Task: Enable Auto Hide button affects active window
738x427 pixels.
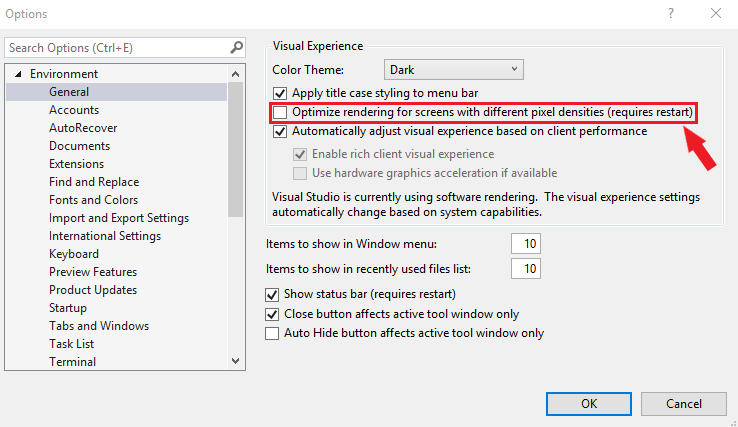Action: (x=272, y=333)
